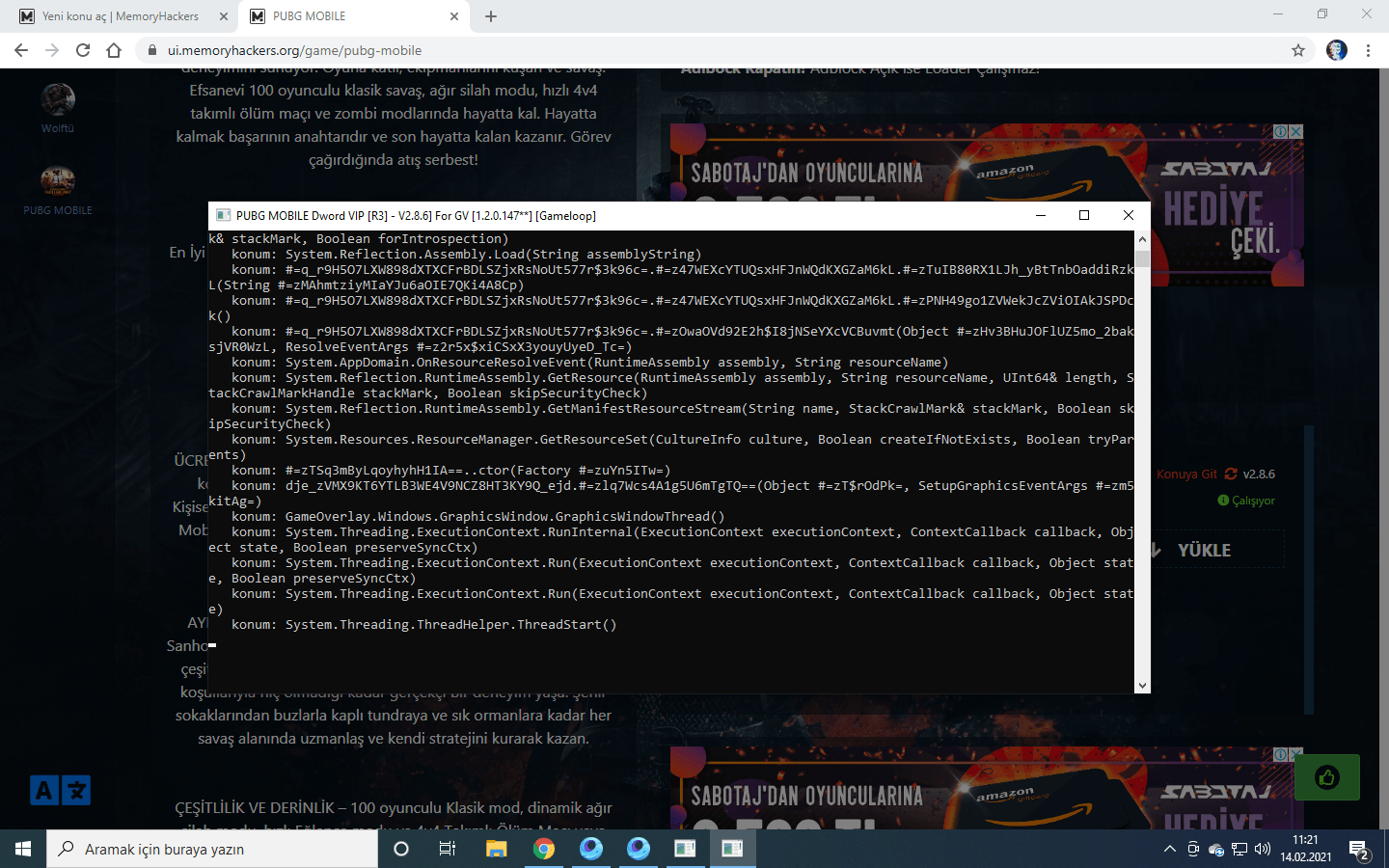Open AdChoices info on the HEDİYE ÇEKİ ad
Image resolution: width=1389 pixels, height=868 pixels.
tap(1280, 131)
